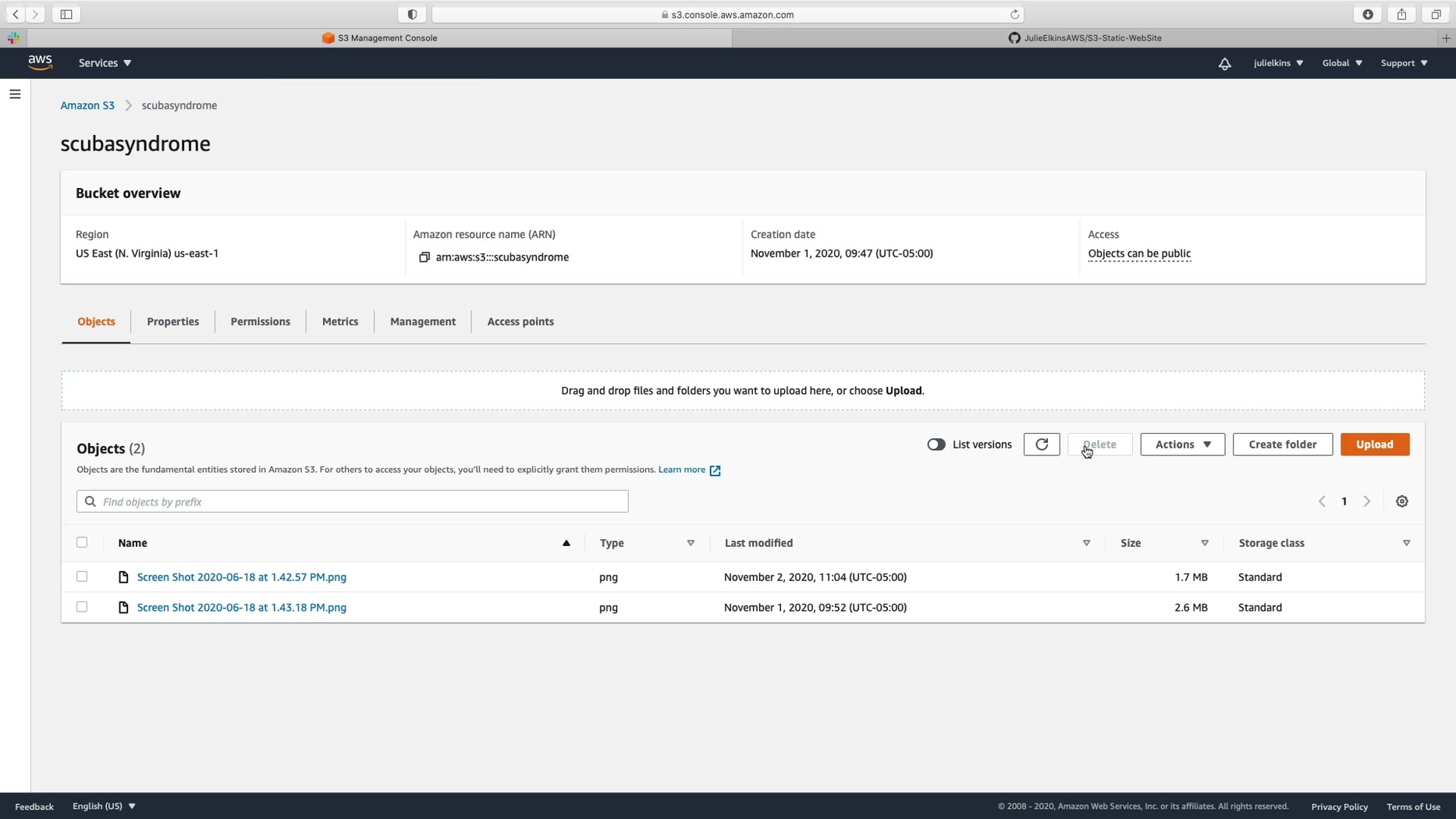Click the pinned Slack tab icon

coord(13,37)
